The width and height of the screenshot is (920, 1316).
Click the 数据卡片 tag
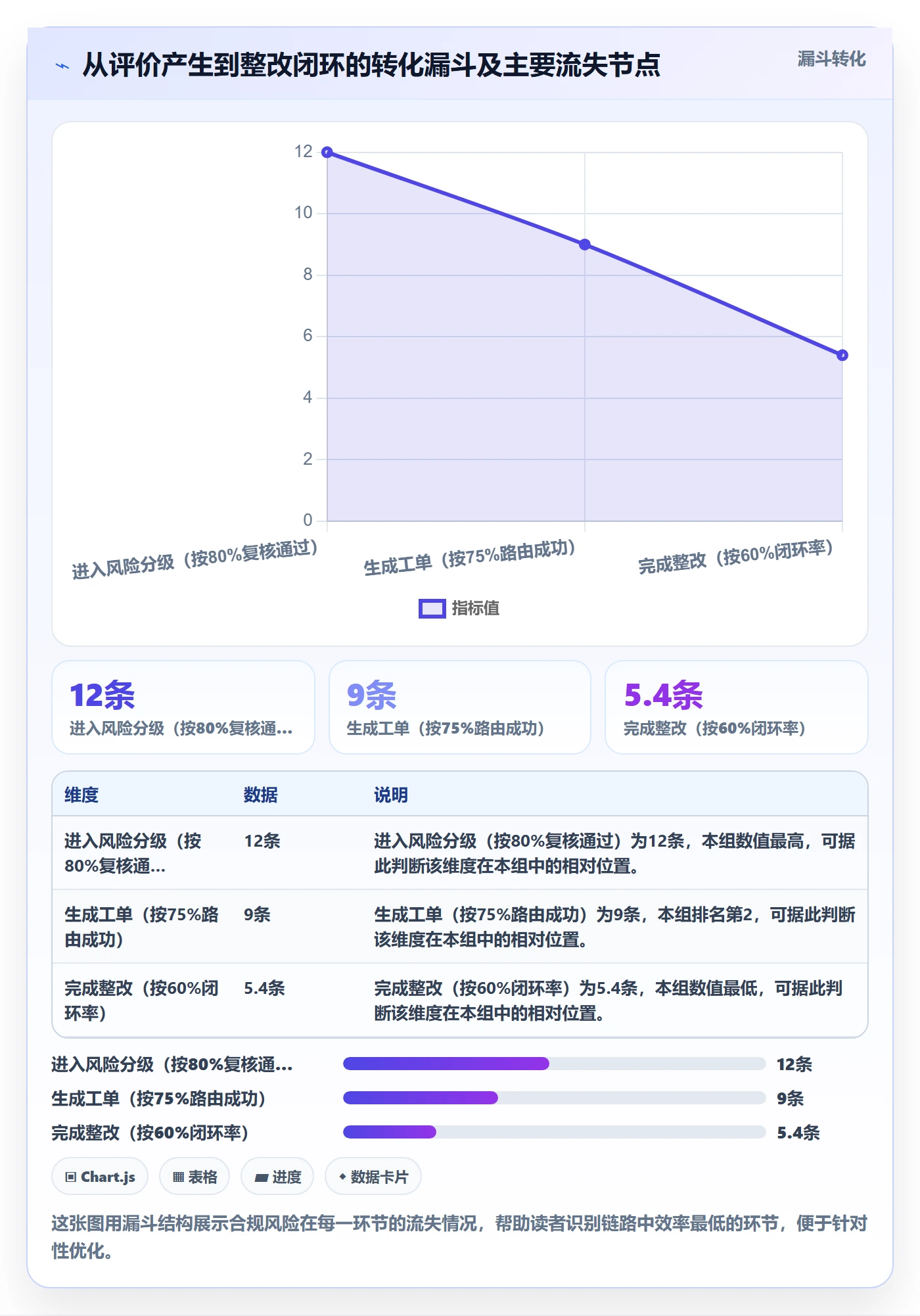tap(373, 1177)
